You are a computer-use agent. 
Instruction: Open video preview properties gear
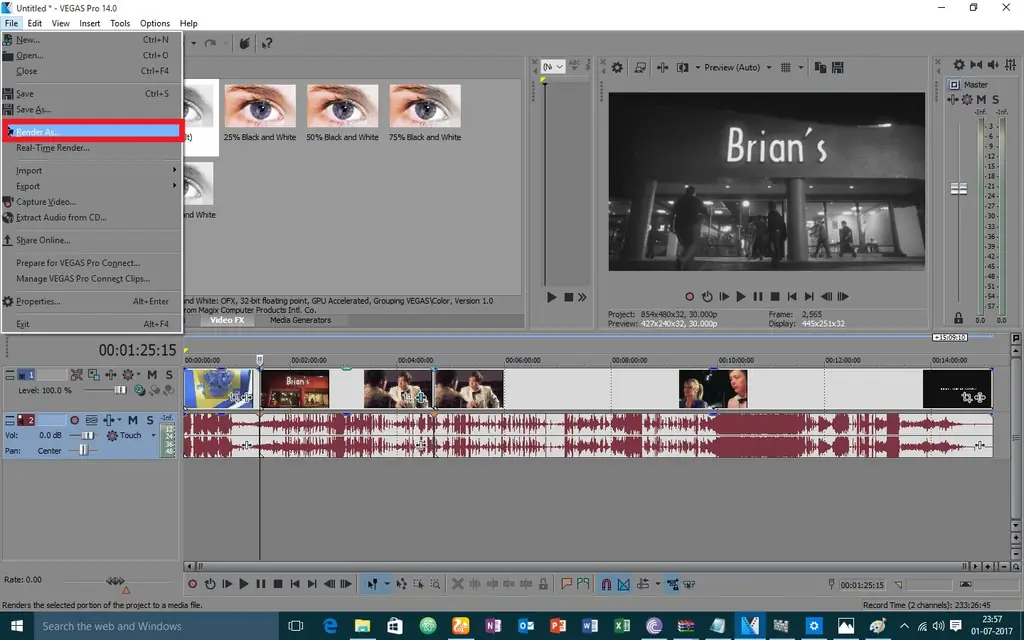coord(617,67)
